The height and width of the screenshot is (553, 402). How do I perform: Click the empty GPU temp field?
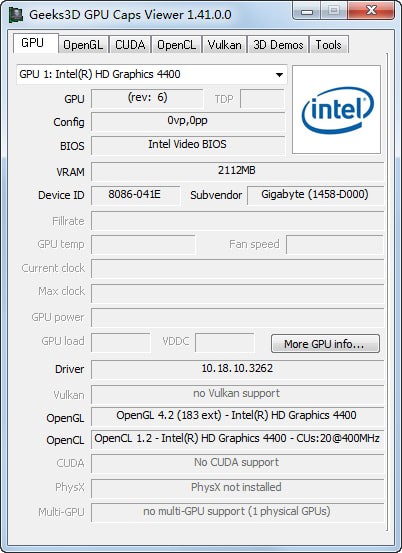143,245
